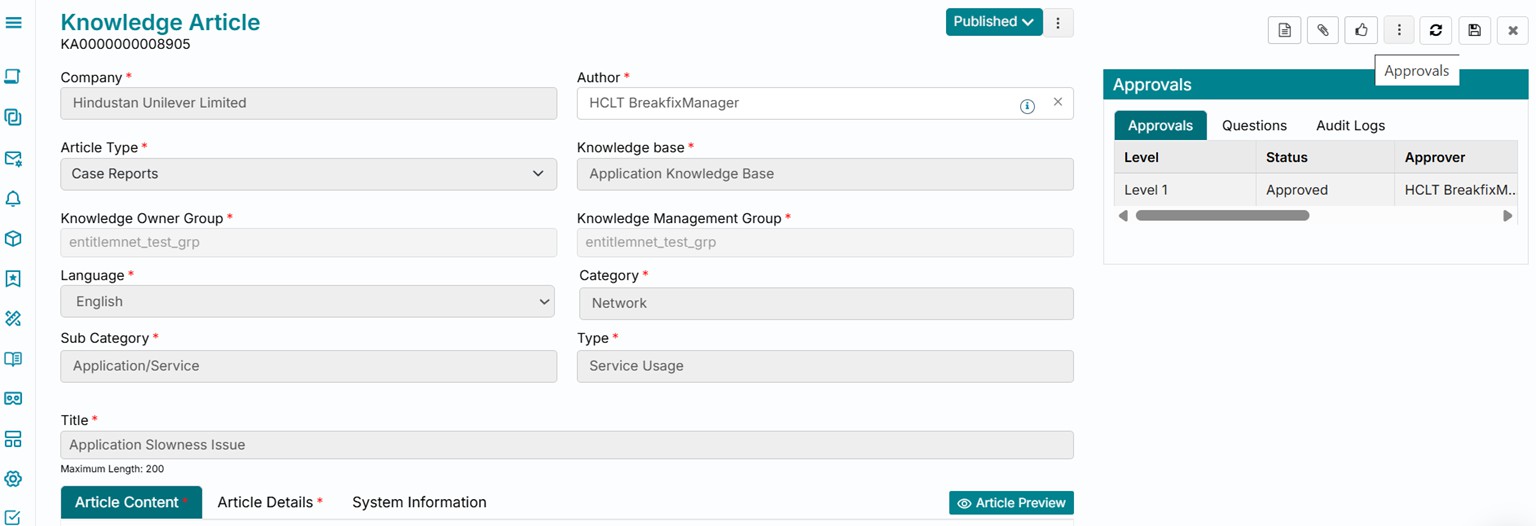Open the bell notifications icon in sidebar
Screen dimensions: 1536x526
tap(13, 198)
